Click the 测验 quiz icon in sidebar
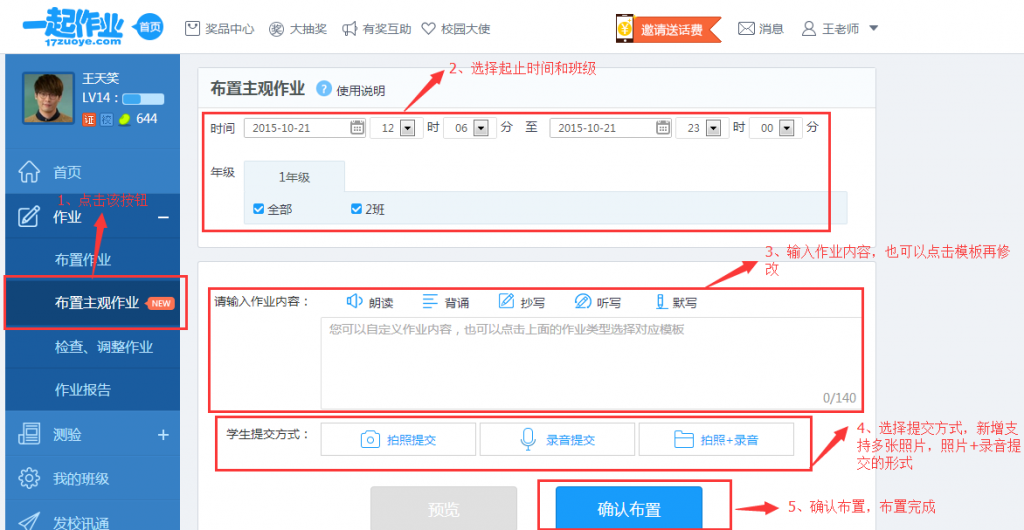 point(29,435)
